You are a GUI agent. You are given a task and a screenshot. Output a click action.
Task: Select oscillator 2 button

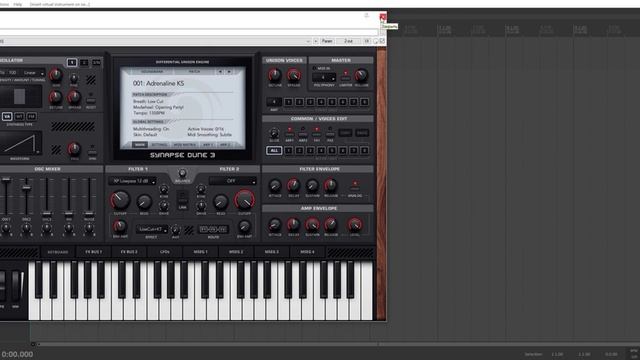click(x=84, y=62)
